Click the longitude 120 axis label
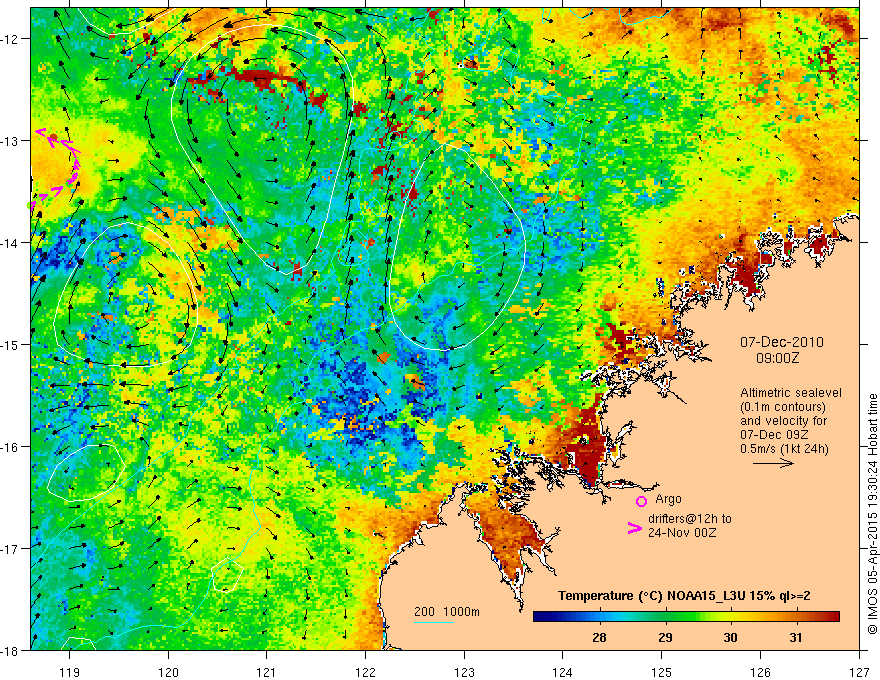This screenshot has height=680, width=880. (x=168, y=672)
